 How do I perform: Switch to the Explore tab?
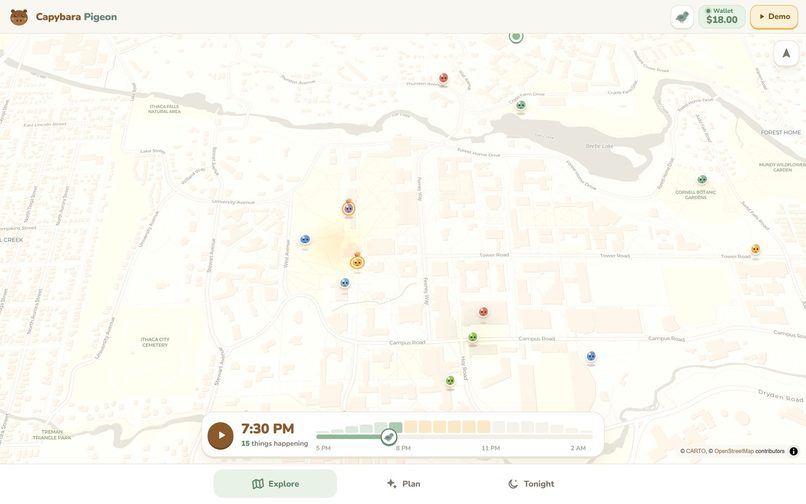(x=276, y=484)
